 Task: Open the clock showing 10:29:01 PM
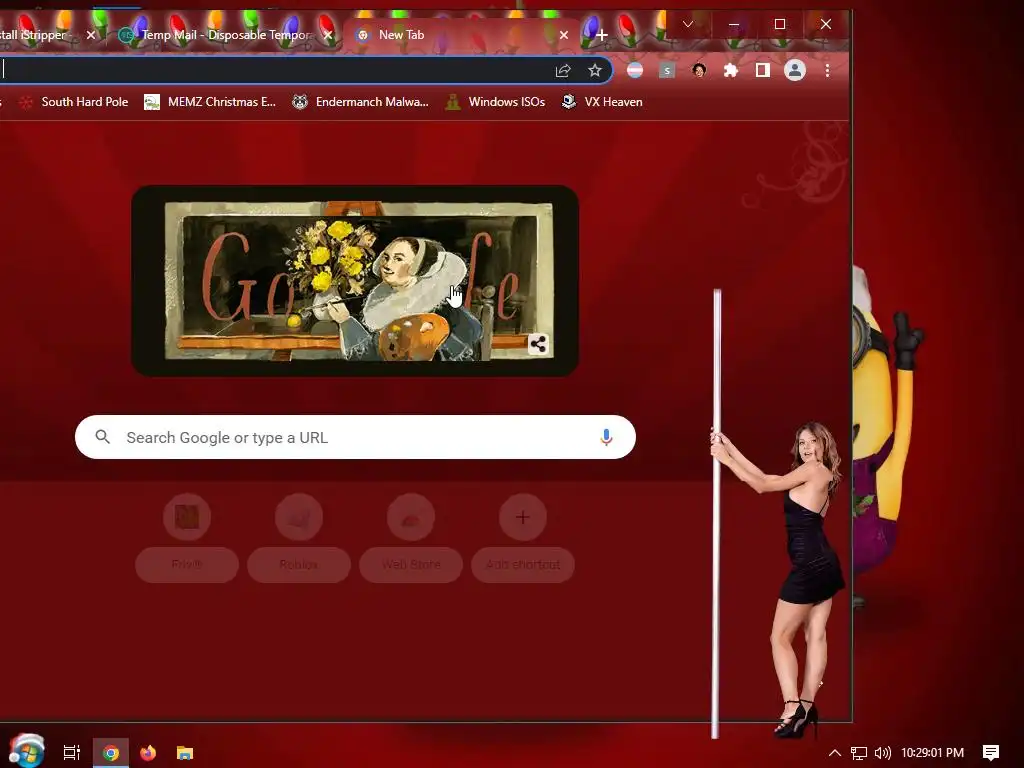click(x=932, y=753)
